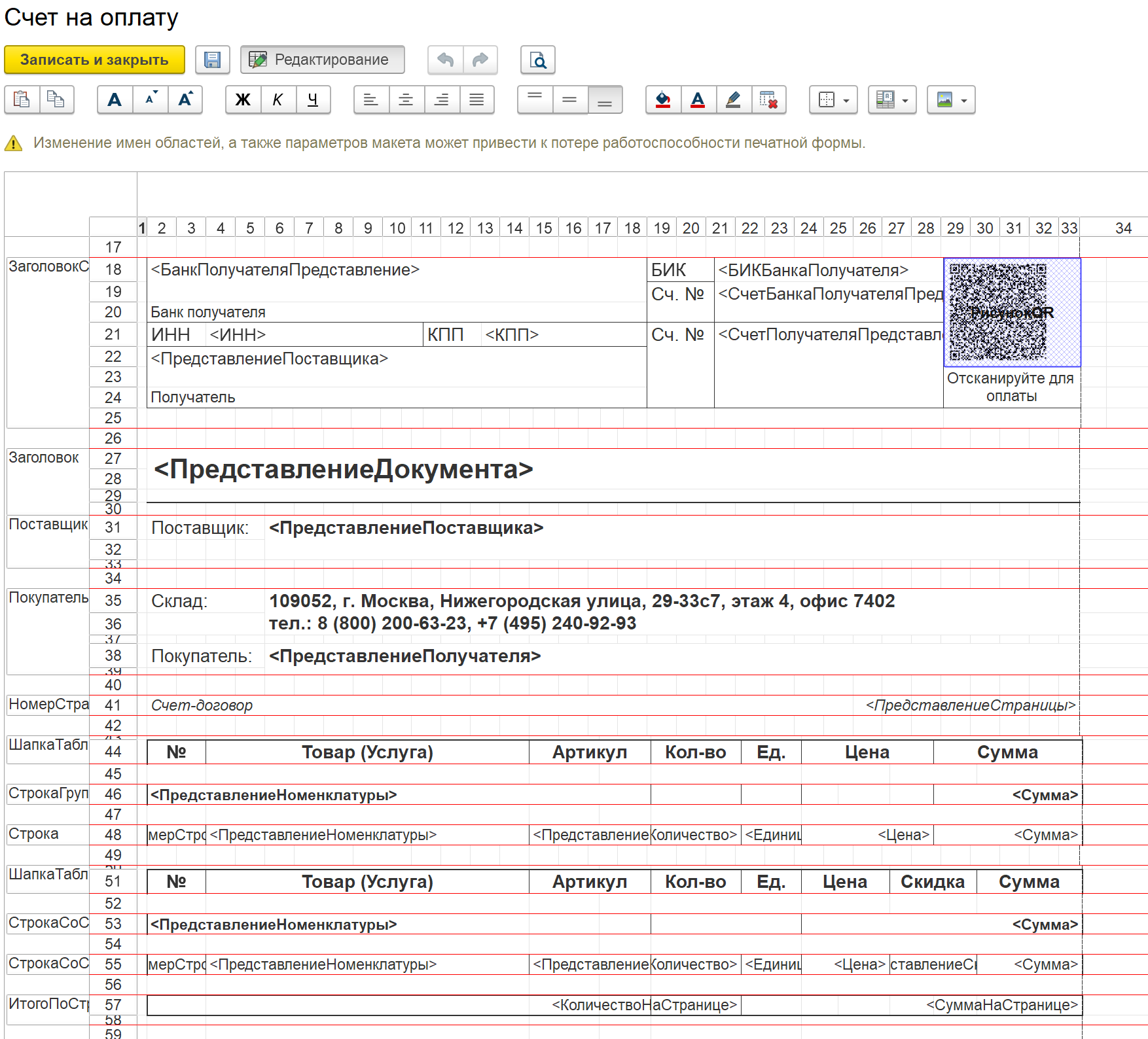
Task: Select the <ПредставлениеДокумента> cell
Action: [x=343, y=470]
